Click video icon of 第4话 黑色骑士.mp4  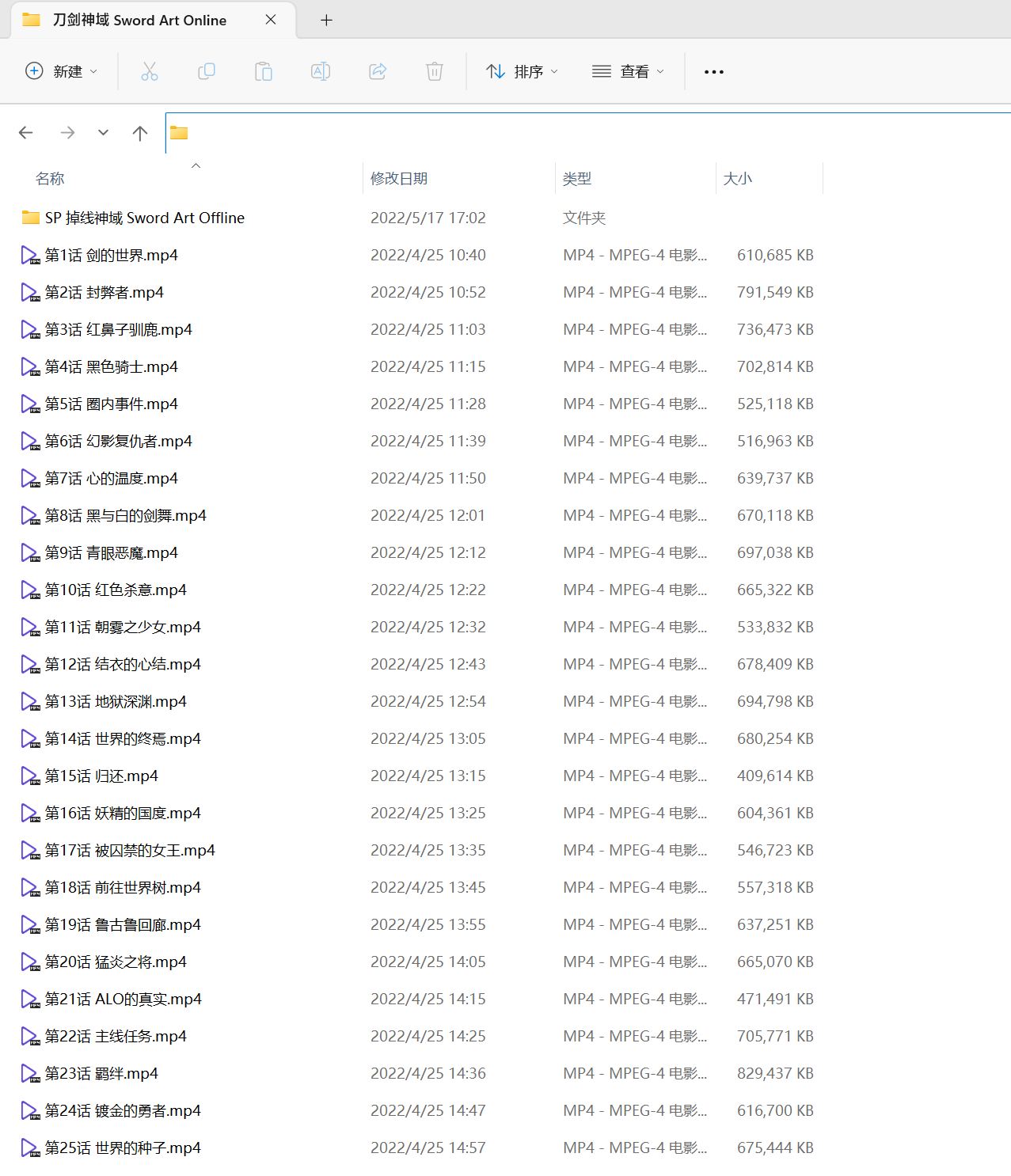coord(30,366)
